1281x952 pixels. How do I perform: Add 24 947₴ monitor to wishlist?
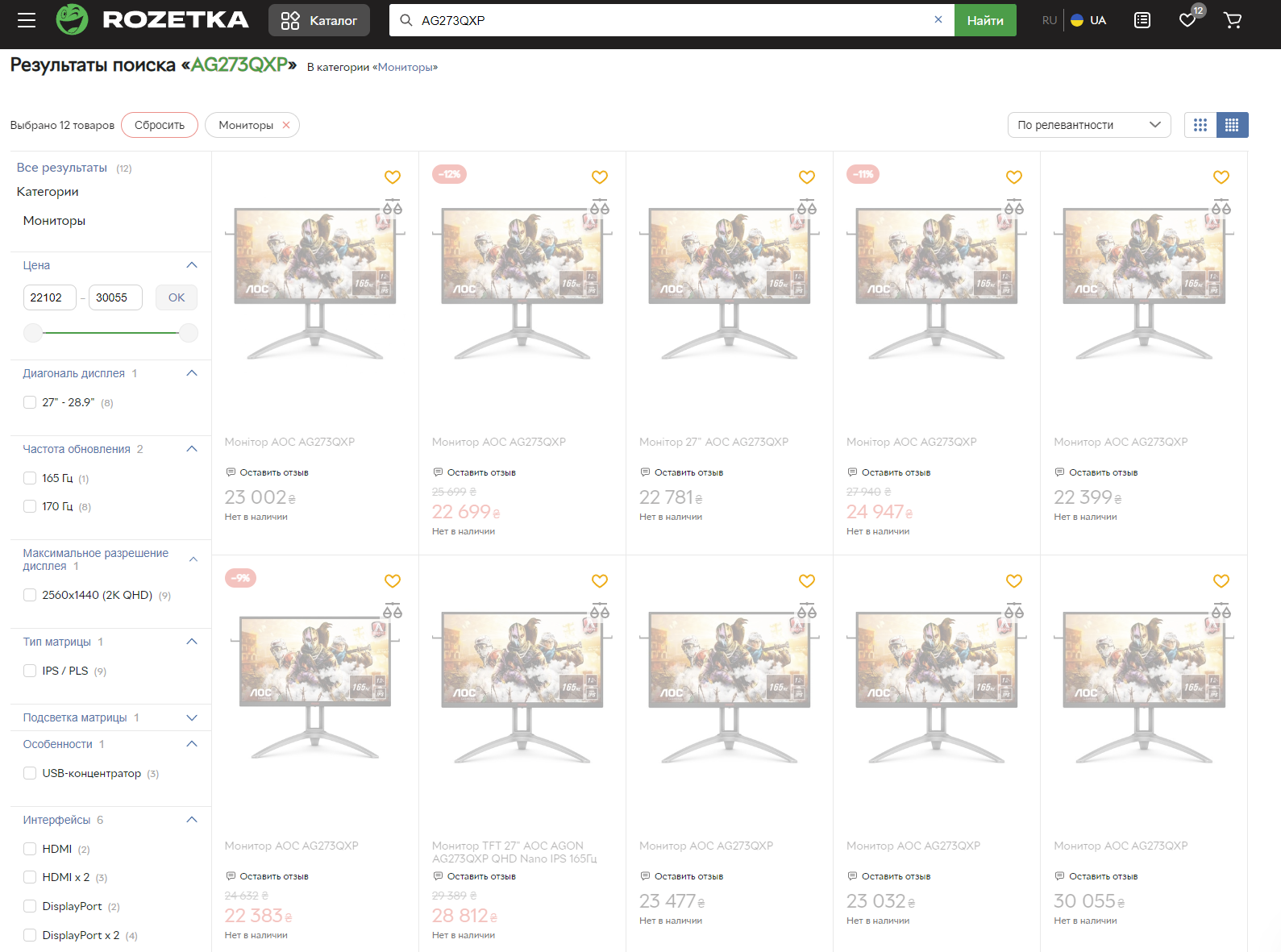click(x=1014, y=177)
